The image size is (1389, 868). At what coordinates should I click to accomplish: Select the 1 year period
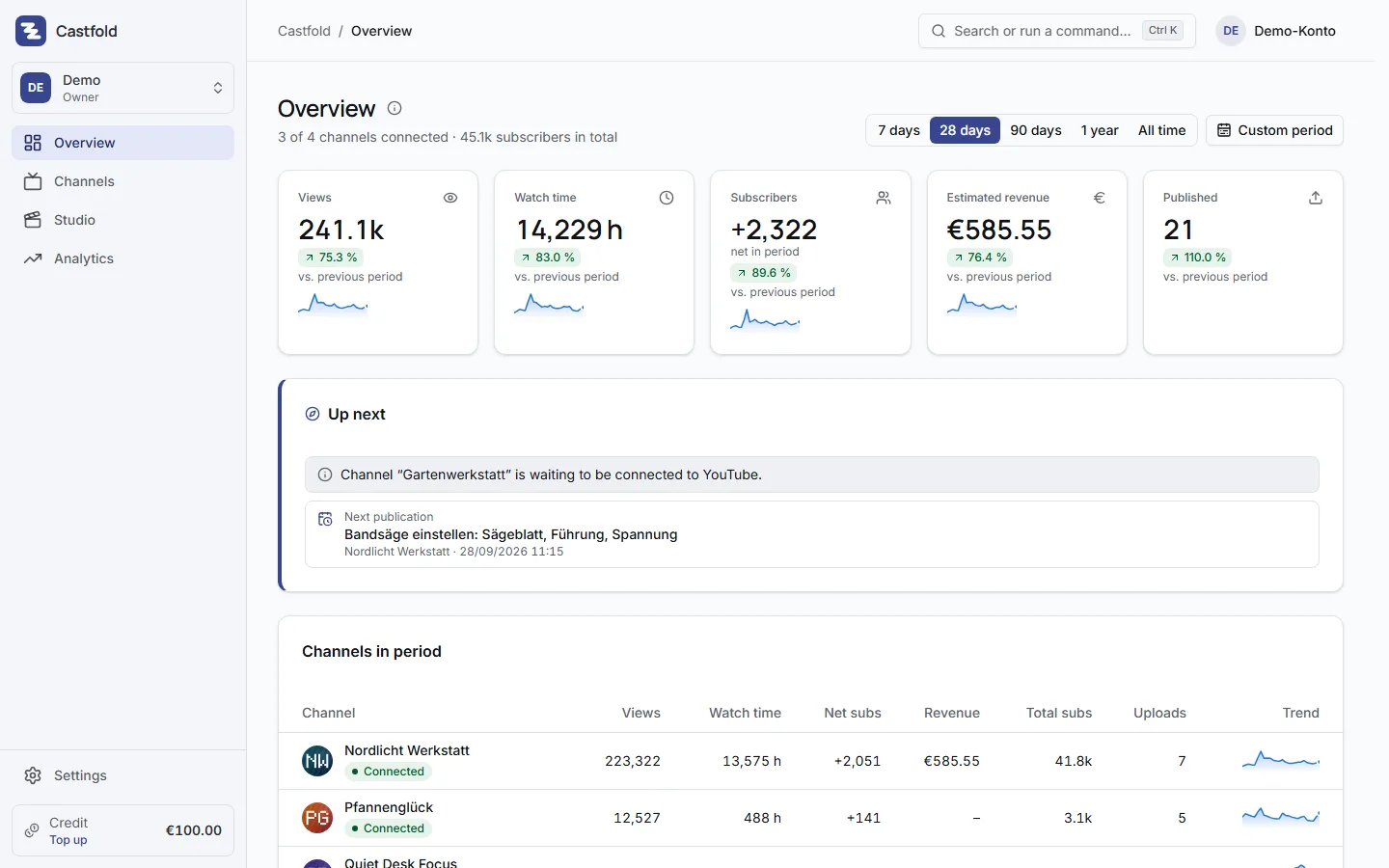click(1100, 130)
